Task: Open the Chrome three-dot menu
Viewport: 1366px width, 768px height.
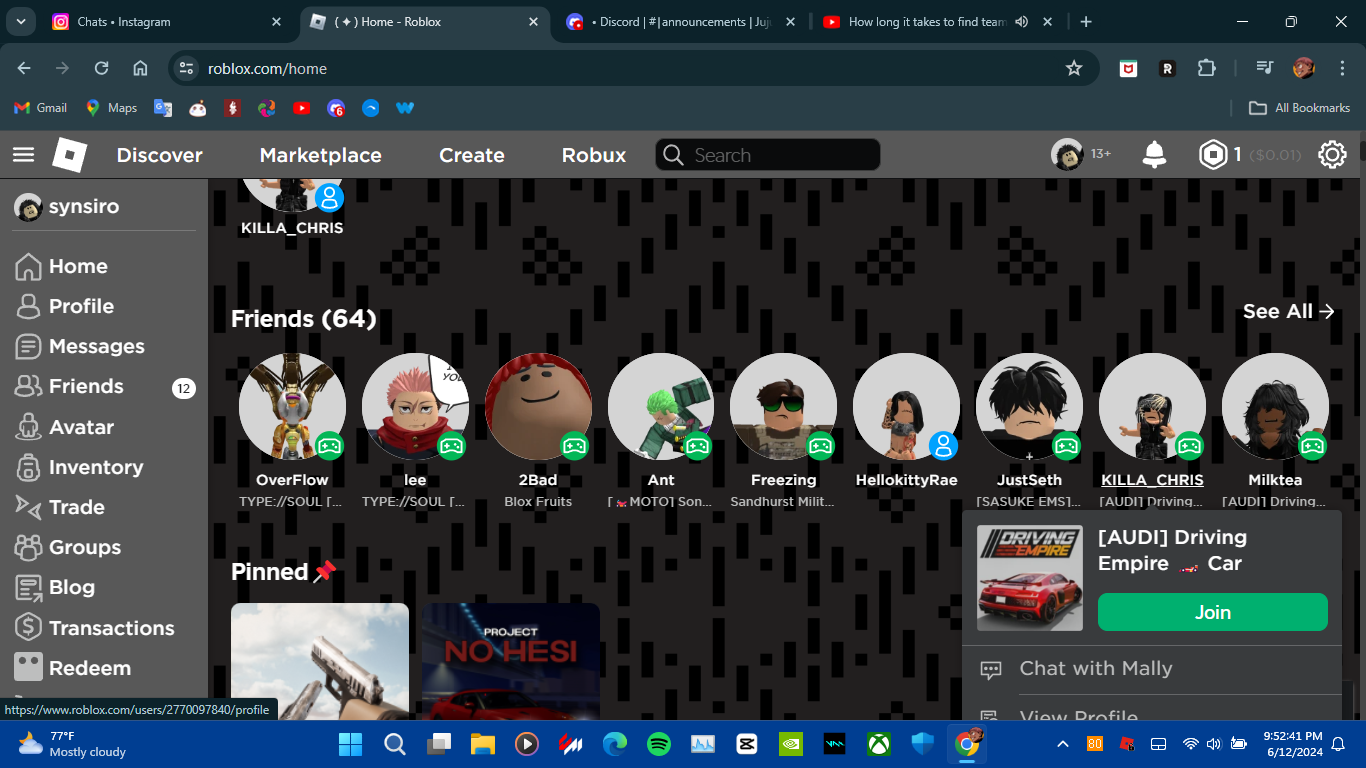Action: point(1342,68)
